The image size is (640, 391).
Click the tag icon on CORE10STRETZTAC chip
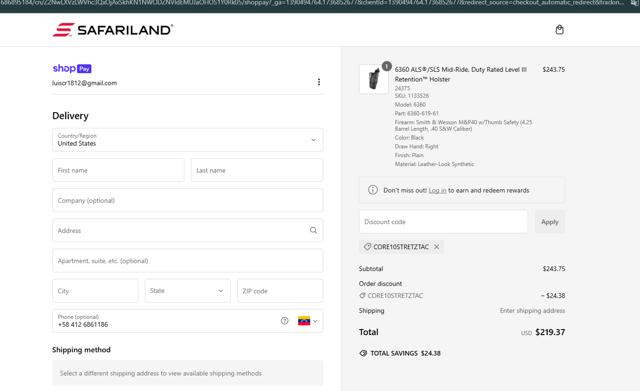[367, 247]
